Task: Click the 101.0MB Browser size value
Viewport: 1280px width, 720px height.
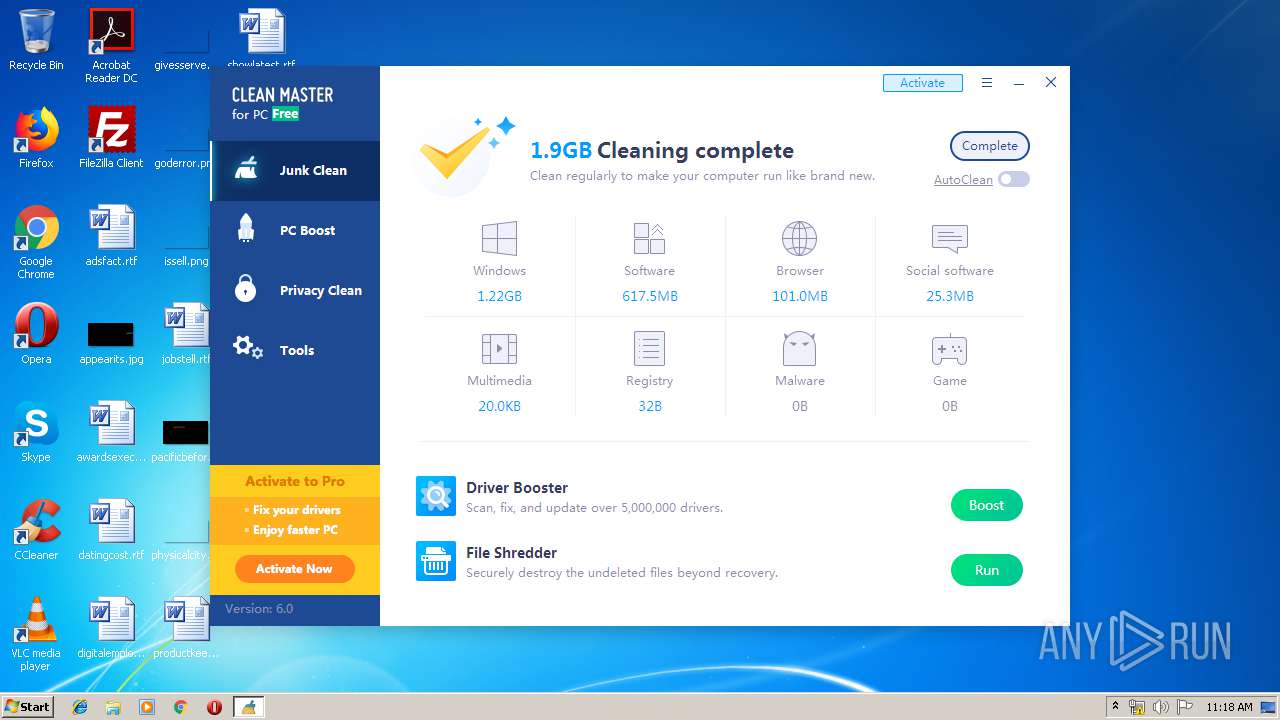Action: click(x=800, y=296)
